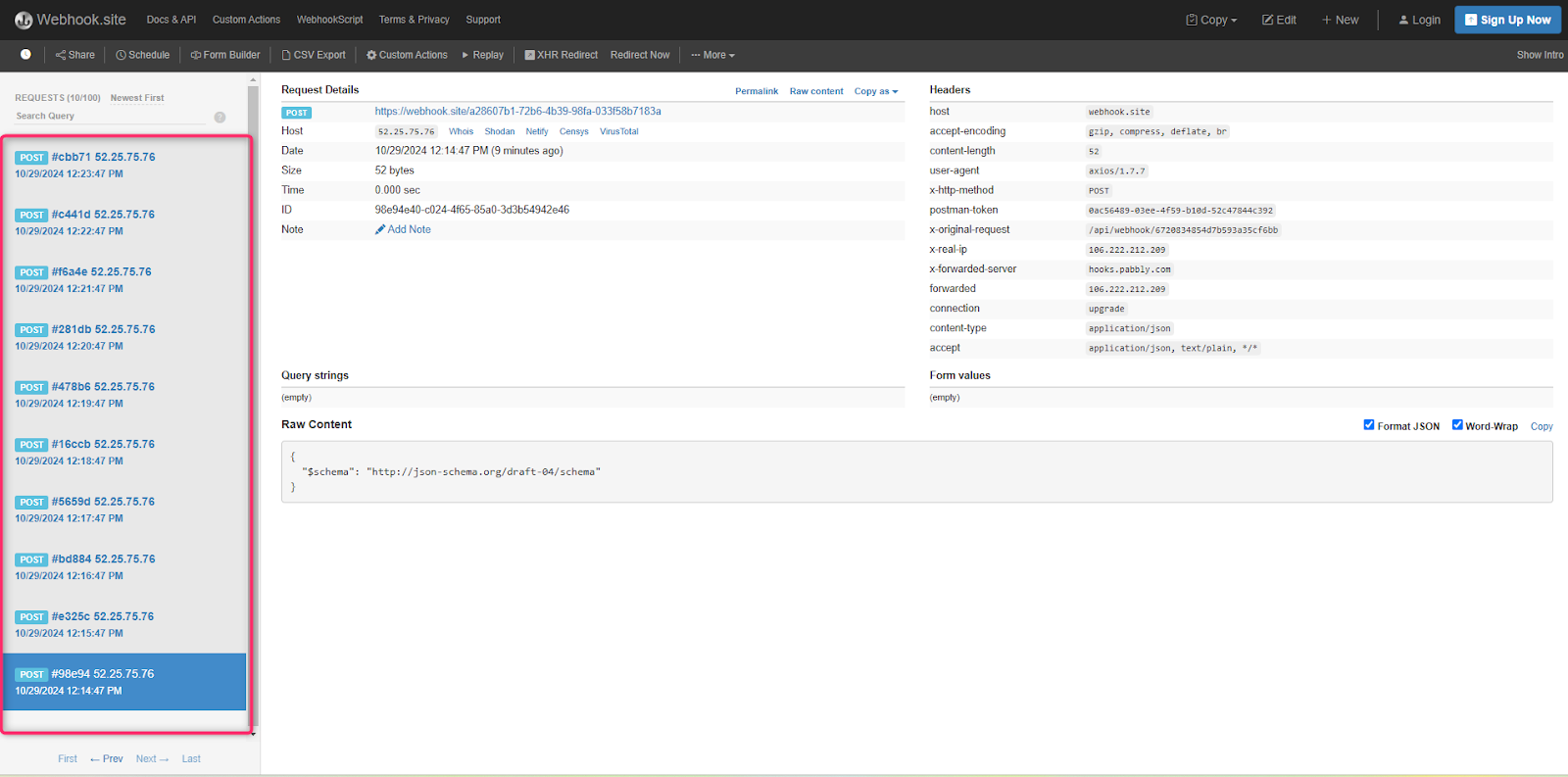The height and width of the screenshot is (777, 1568).
Task: Open the webhook.site request URL
Action: coord(517,112)
